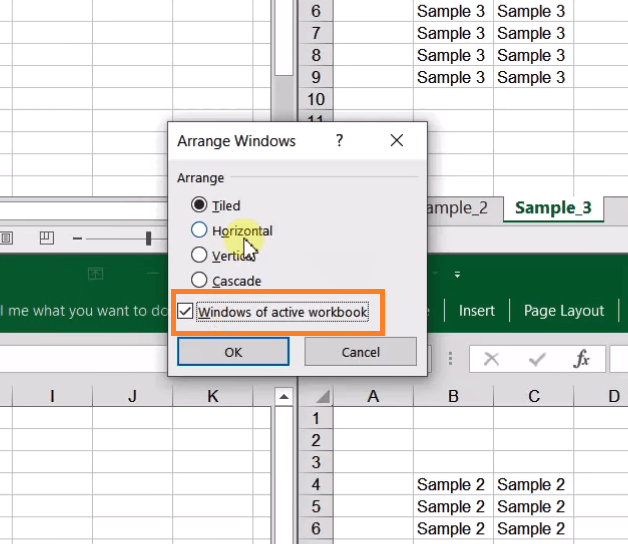Click the formula bar enter checkmark
Screen dimensions: 628x544
tap(537, 359)
